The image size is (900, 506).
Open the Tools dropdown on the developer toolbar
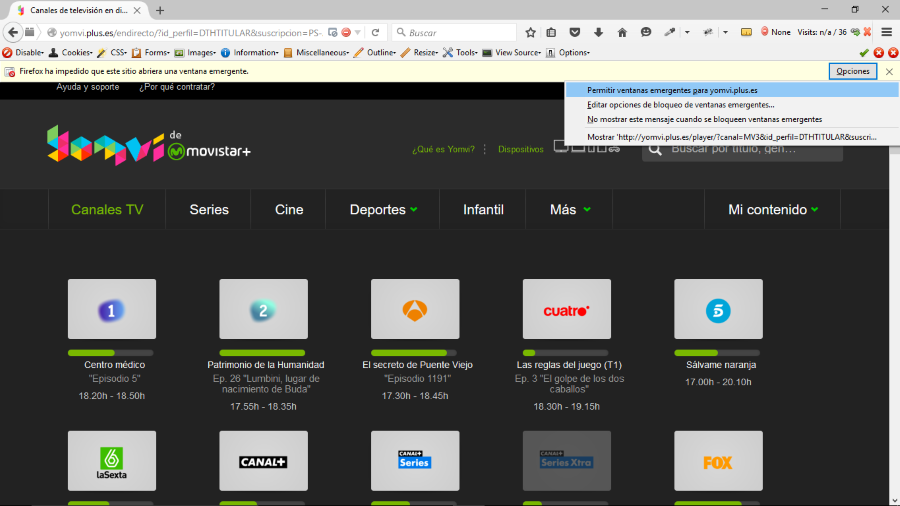pyautogui.click(x=460, y=53)
